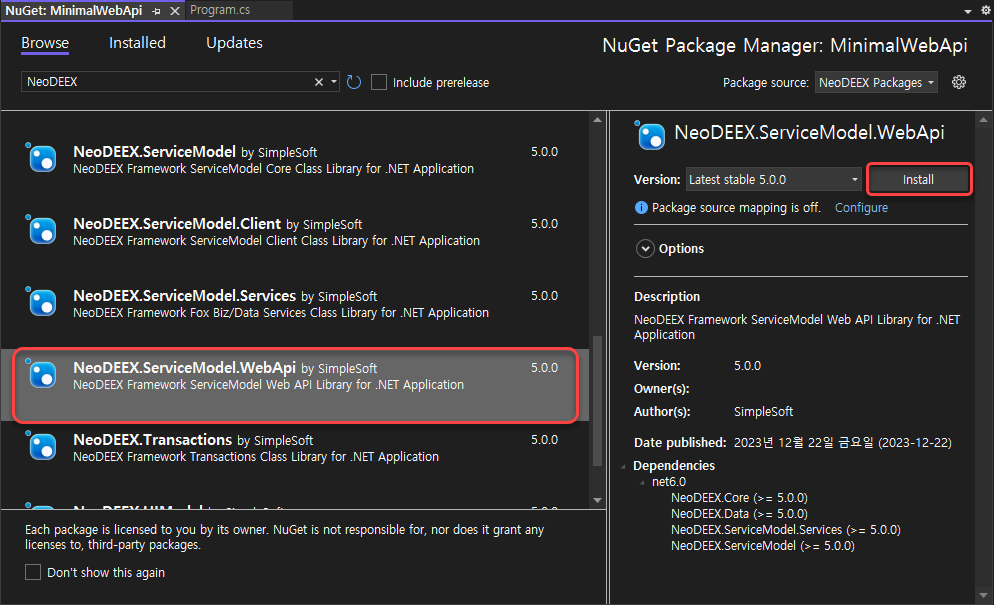Click the Description heading in details pane
The width and height of the screenshot is (994, 605).
click(x=667, y=297)
